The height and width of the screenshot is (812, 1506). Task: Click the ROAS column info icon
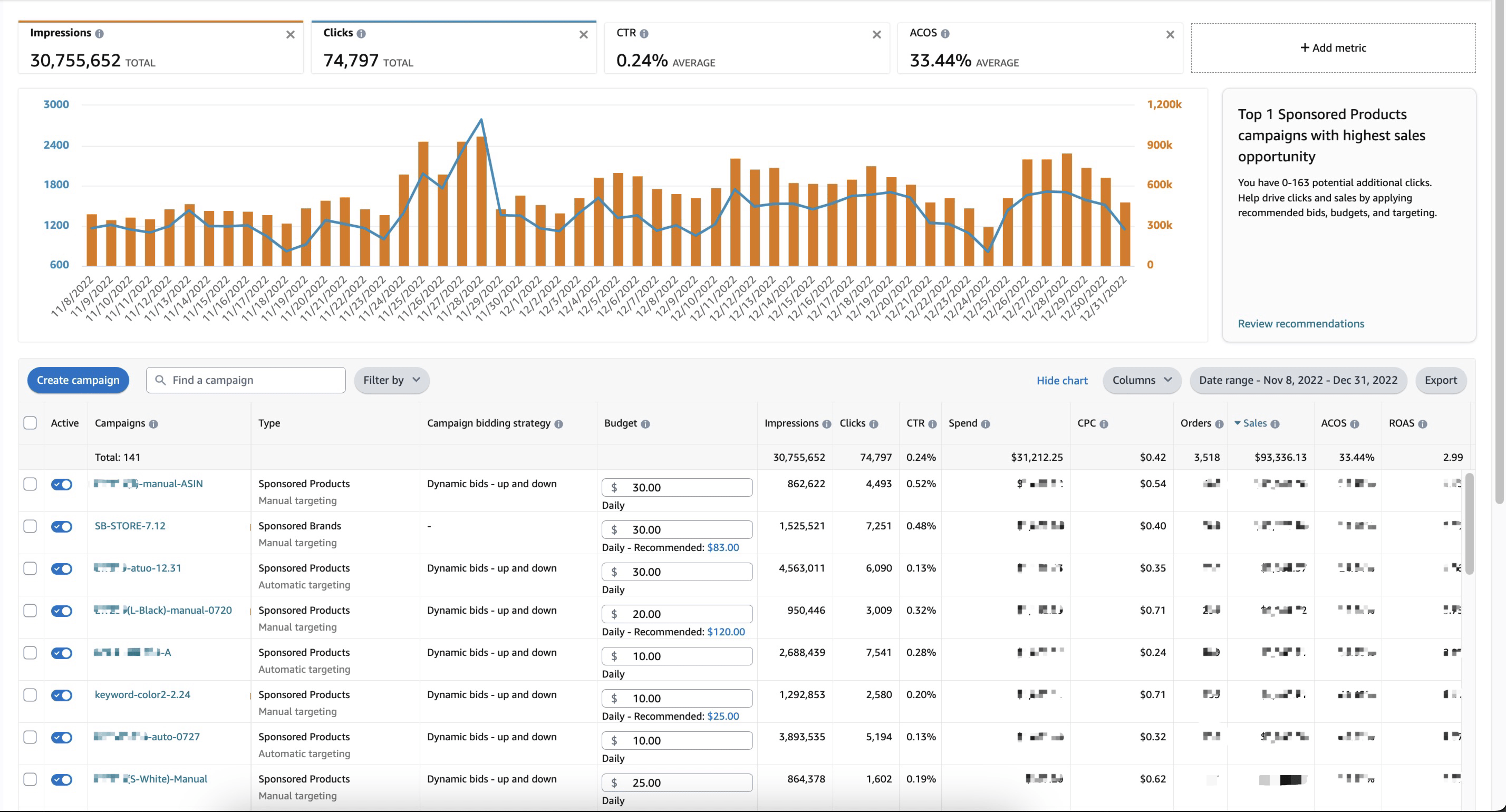click(1422, 424)
